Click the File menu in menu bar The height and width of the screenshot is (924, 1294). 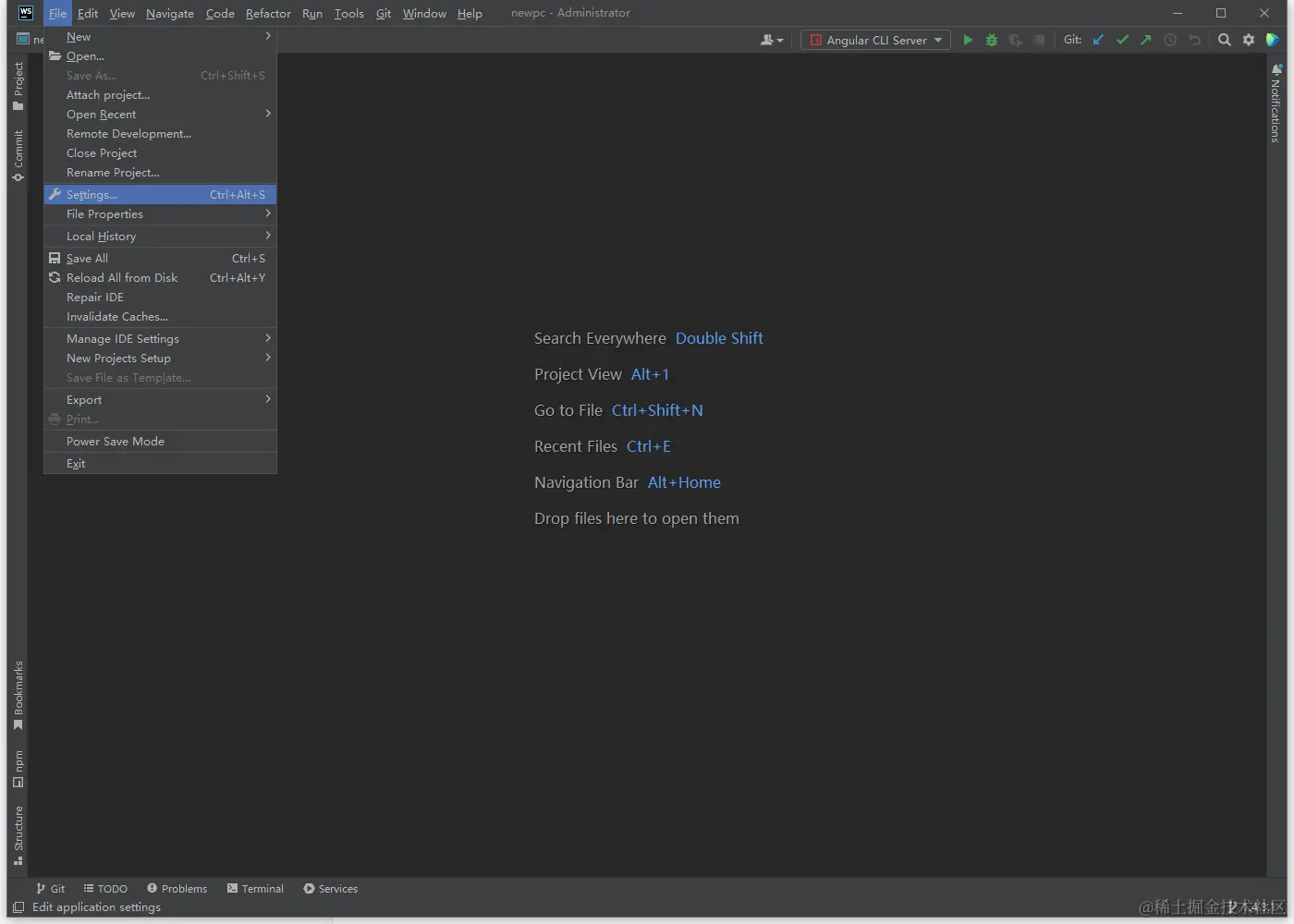point(57,13)
